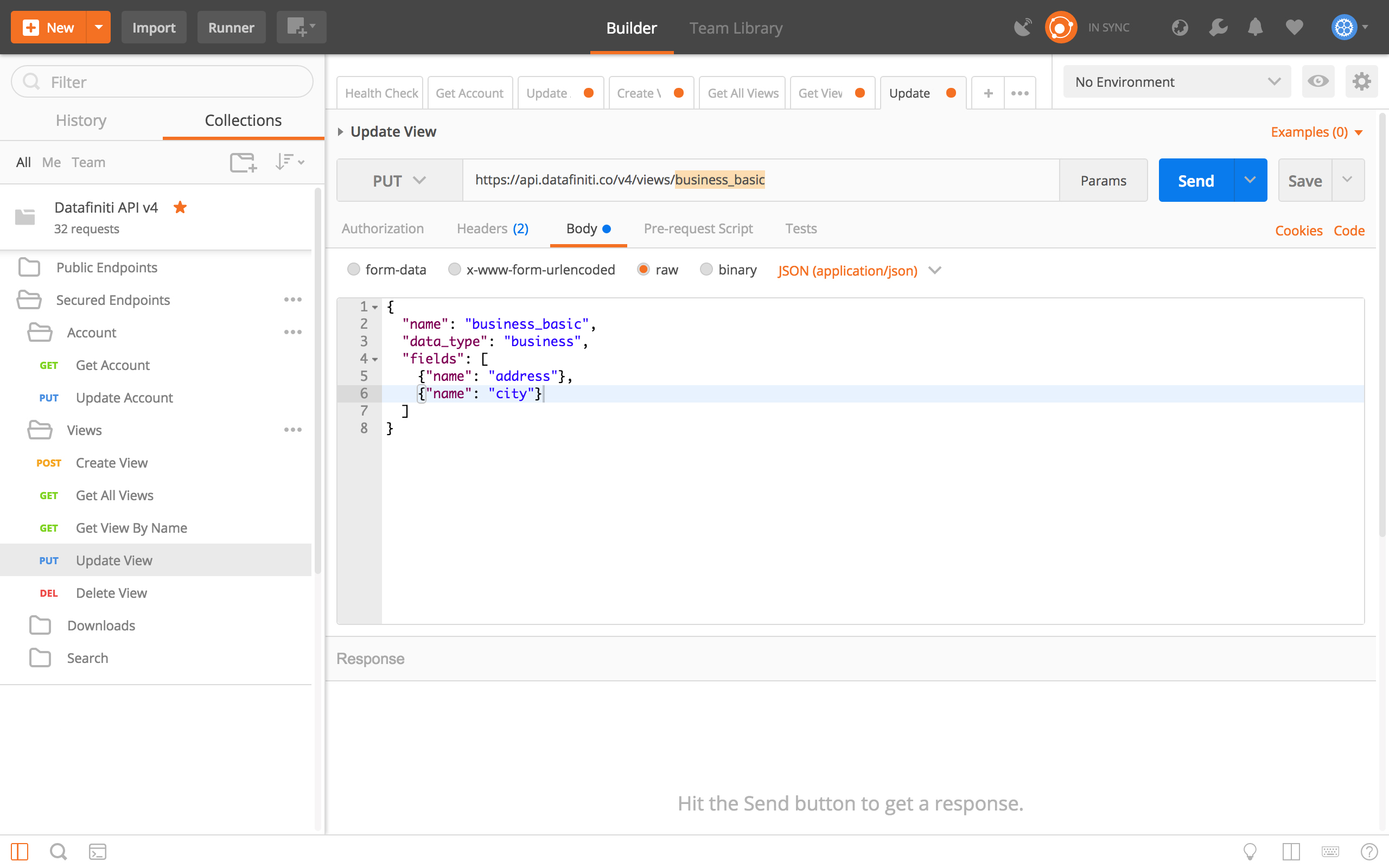Open more options for Views folder
Screen dimensions: 1389x868
pos(293,430)
